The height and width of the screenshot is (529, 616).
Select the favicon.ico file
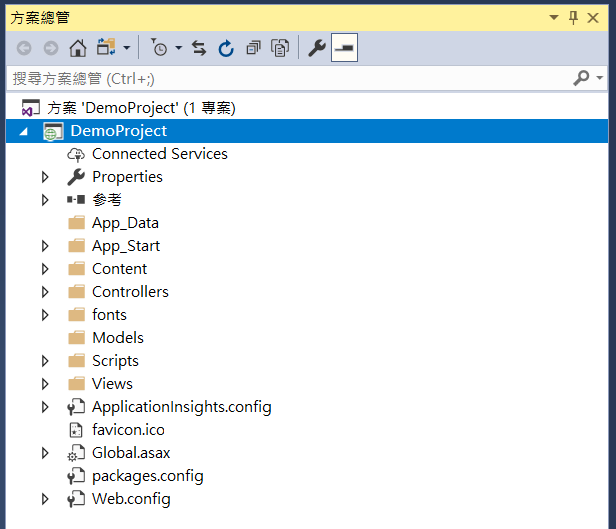(128, 430)
